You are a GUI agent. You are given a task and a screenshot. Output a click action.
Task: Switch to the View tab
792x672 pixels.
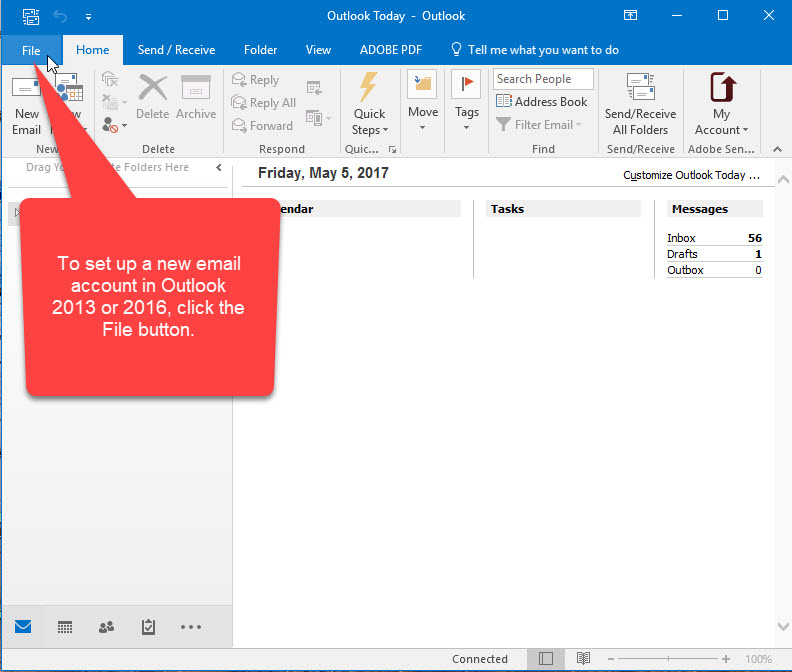318,50
